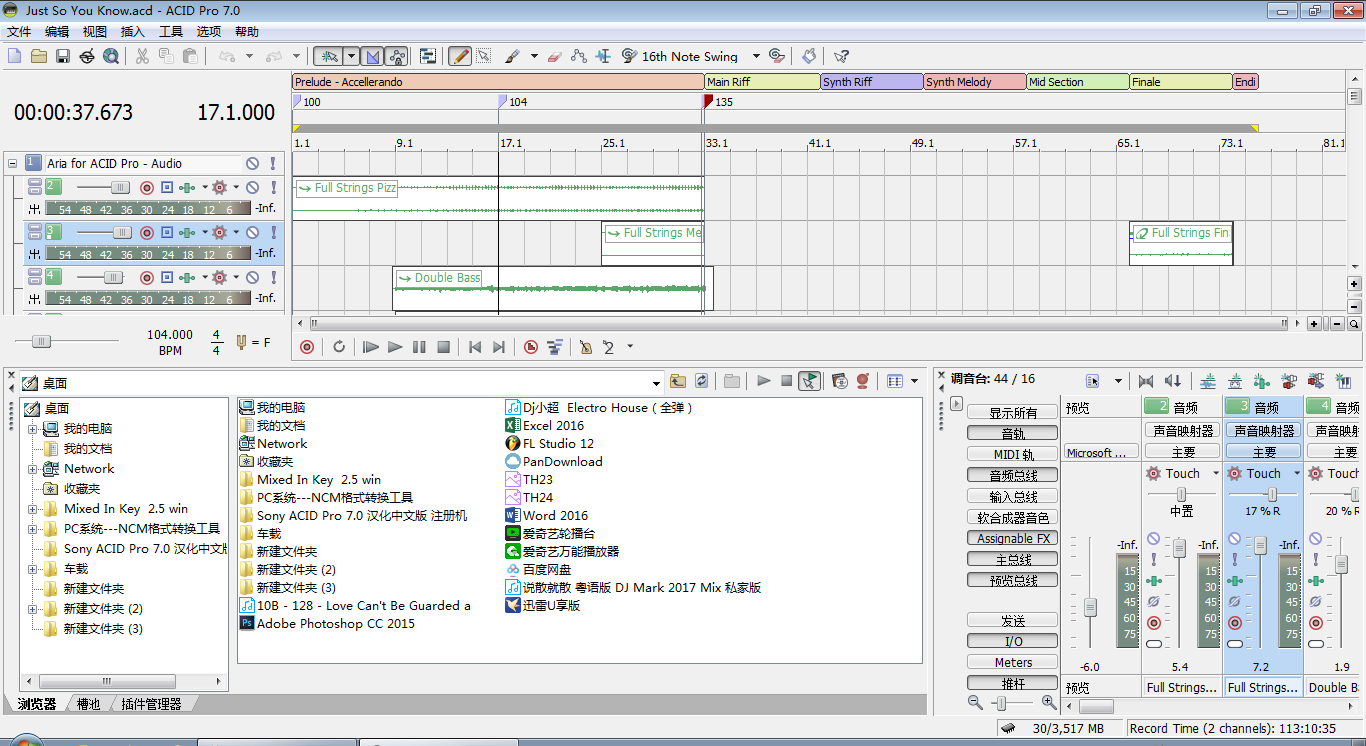Click the 显示所有 console button
The image size is (1366, 746).
pyautogui.click(x=1013, y=413)
